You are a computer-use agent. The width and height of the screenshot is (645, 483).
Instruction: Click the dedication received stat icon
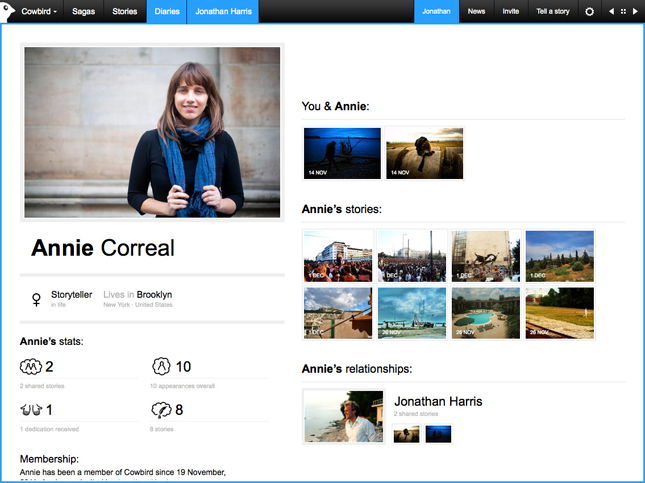30,410
